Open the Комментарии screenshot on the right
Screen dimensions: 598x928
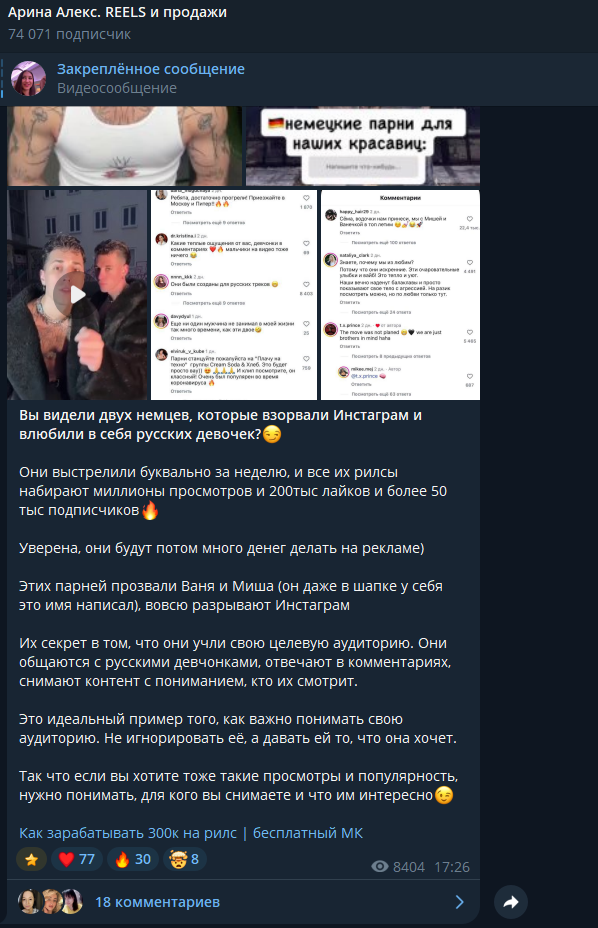point(400,295)
